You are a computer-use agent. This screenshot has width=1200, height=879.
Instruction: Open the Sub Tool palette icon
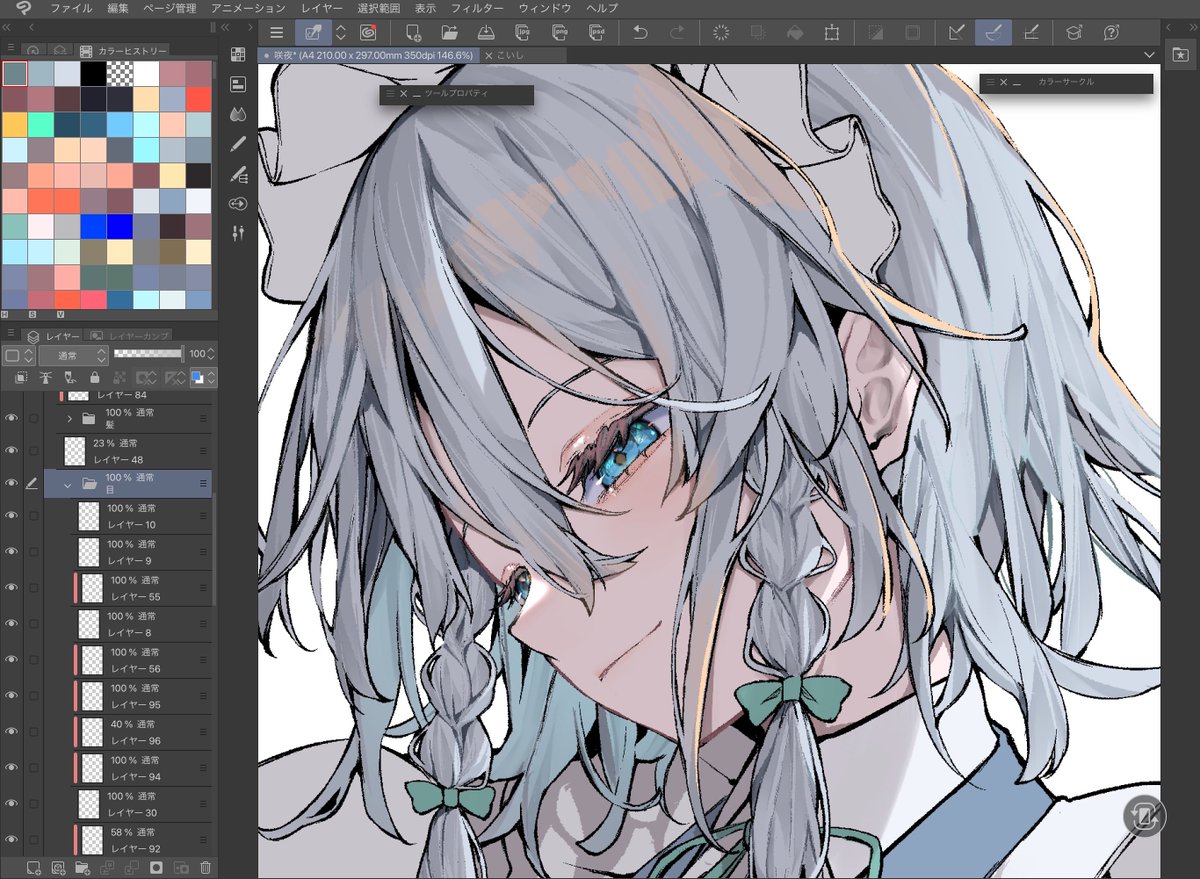(238, 84)
